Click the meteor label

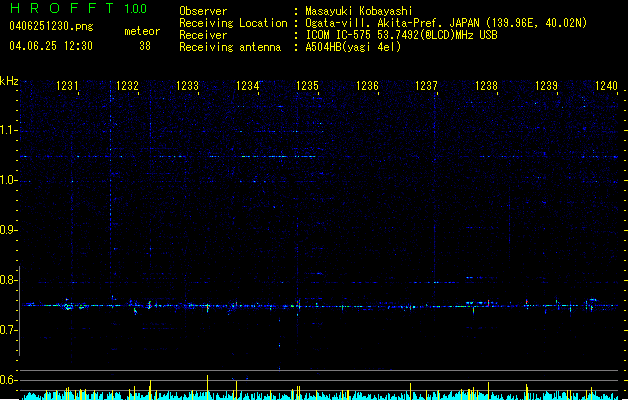pos(142,31)
